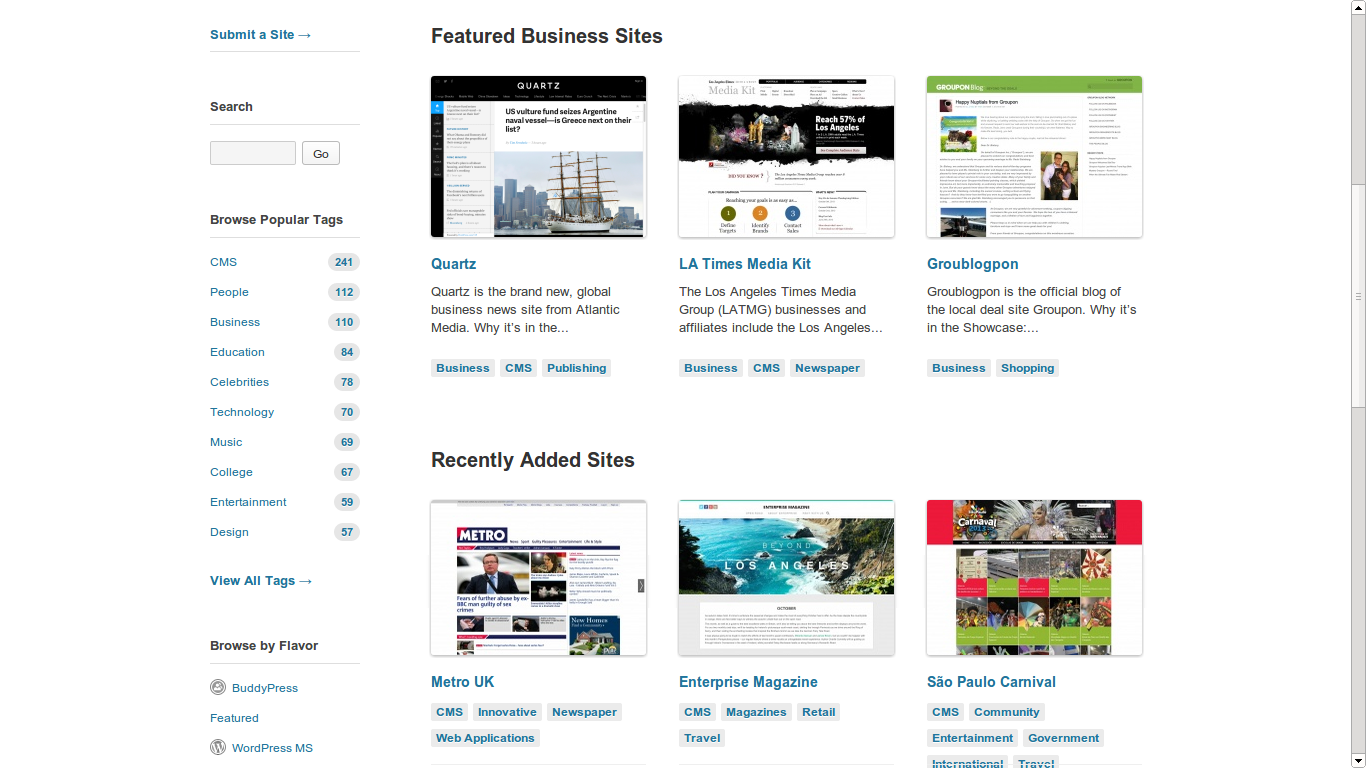Image resolution: width=1366 pixels, height=768 pixels.
Task: Click the Entertainment tag under São Paulo Carnival
Action: tap(973, 738)
